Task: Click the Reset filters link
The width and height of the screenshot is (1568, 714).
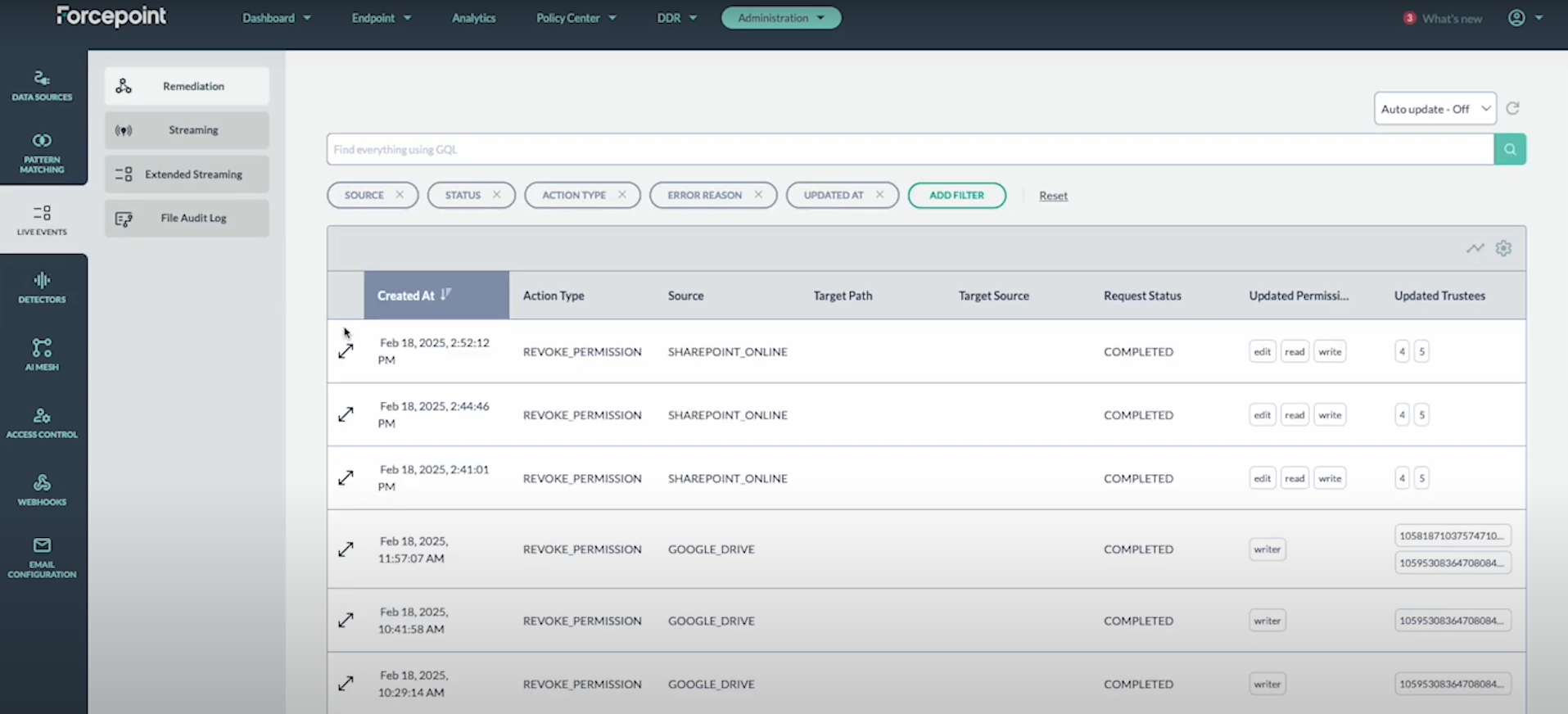Action: tap(1053, 196)
